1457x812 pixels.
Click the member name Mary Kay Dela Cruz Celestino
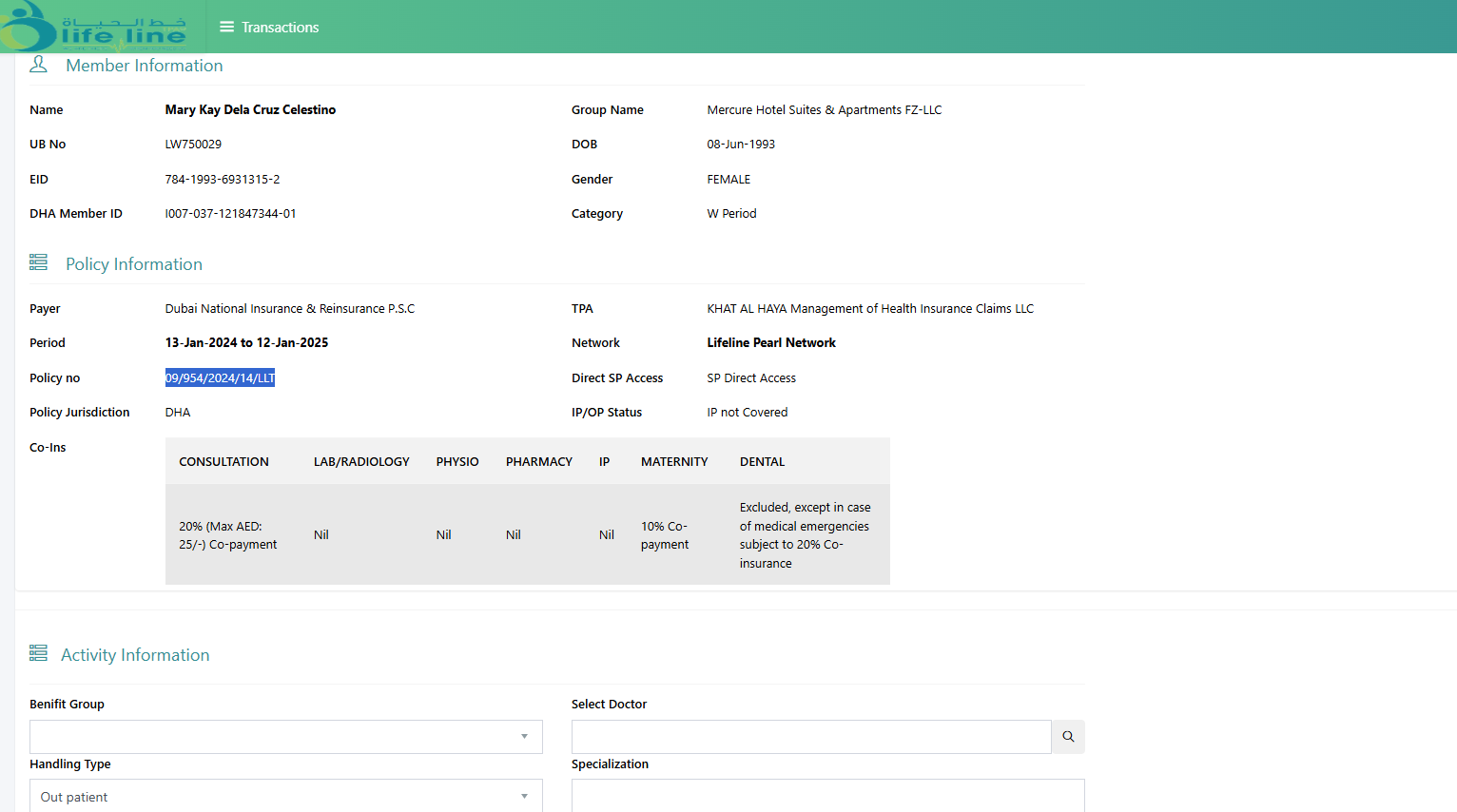click(250, 110)
